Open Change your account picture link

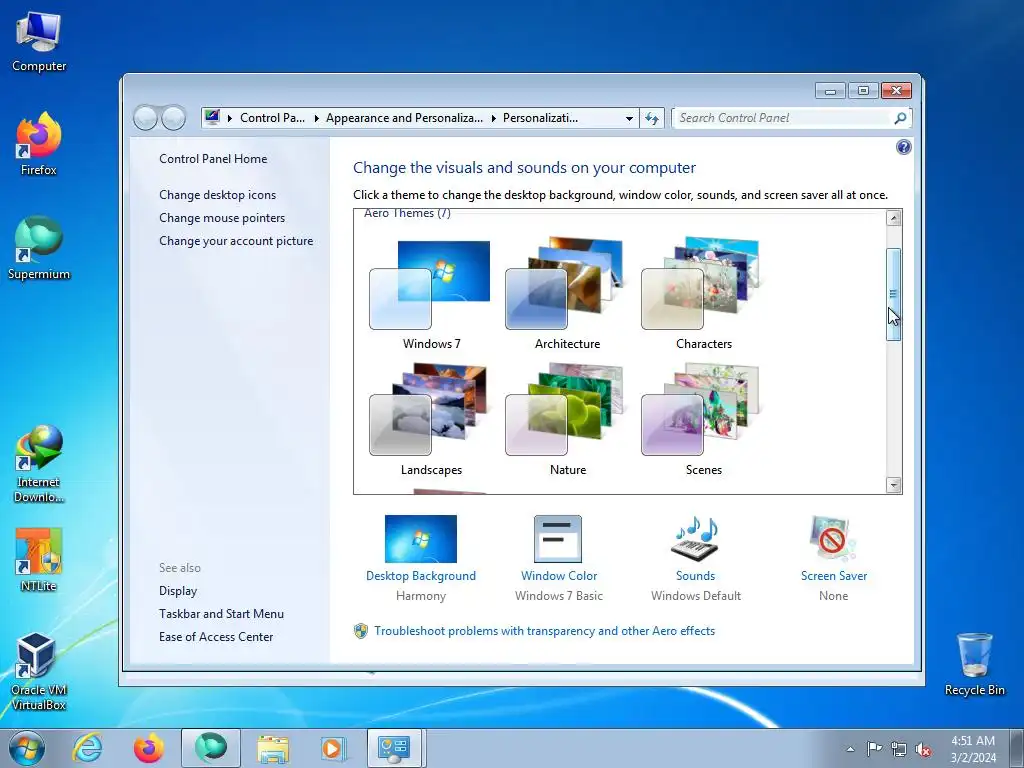(x=236, y=241)
